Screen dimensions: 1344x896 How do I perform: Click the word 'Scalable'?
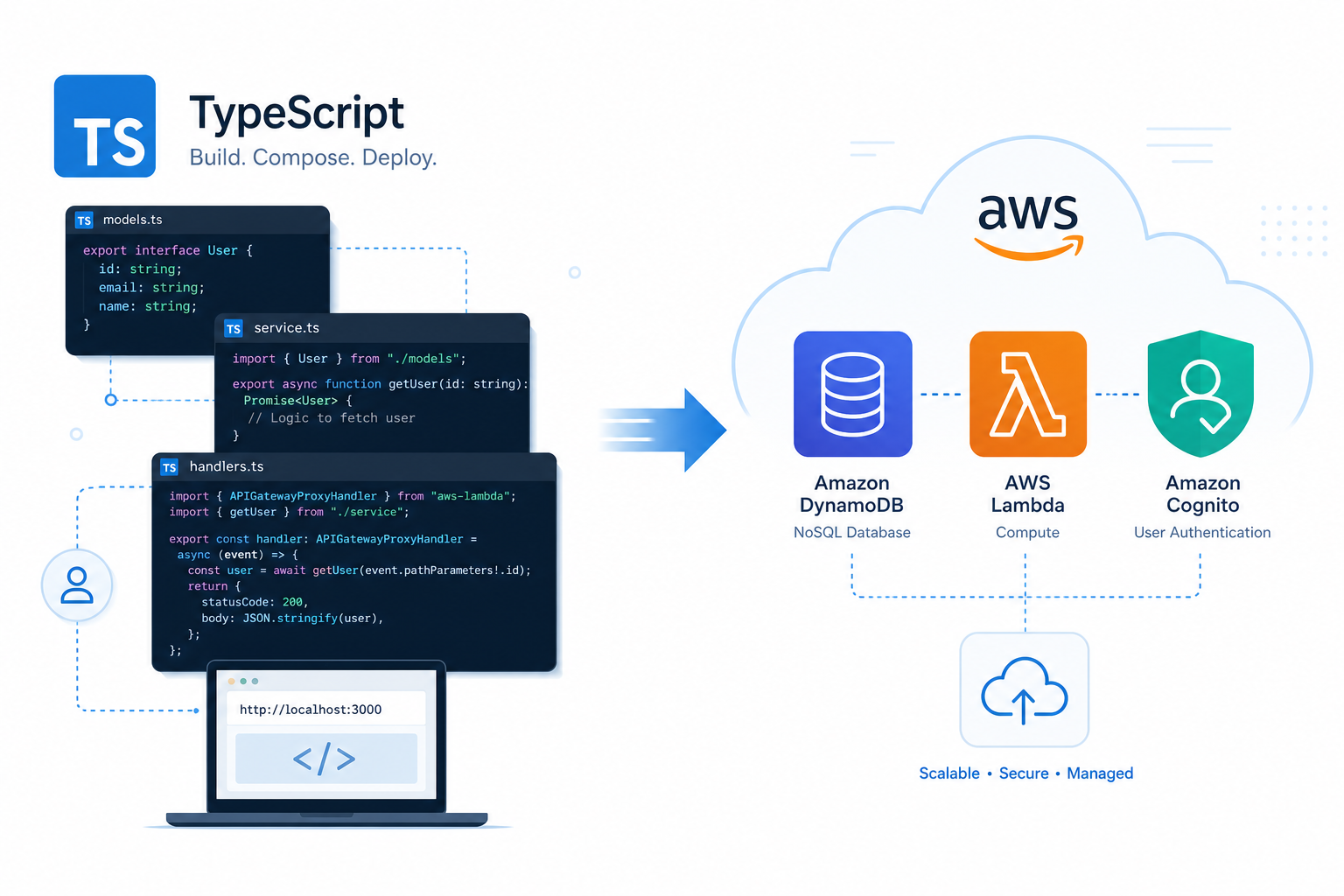[x=949, y=773]
